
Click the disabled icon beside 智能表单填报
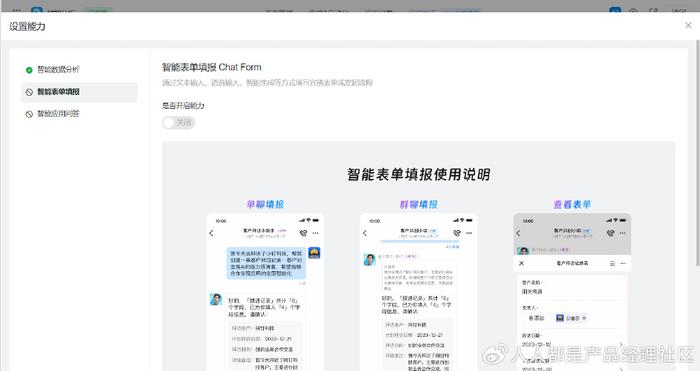click(29, 92)
